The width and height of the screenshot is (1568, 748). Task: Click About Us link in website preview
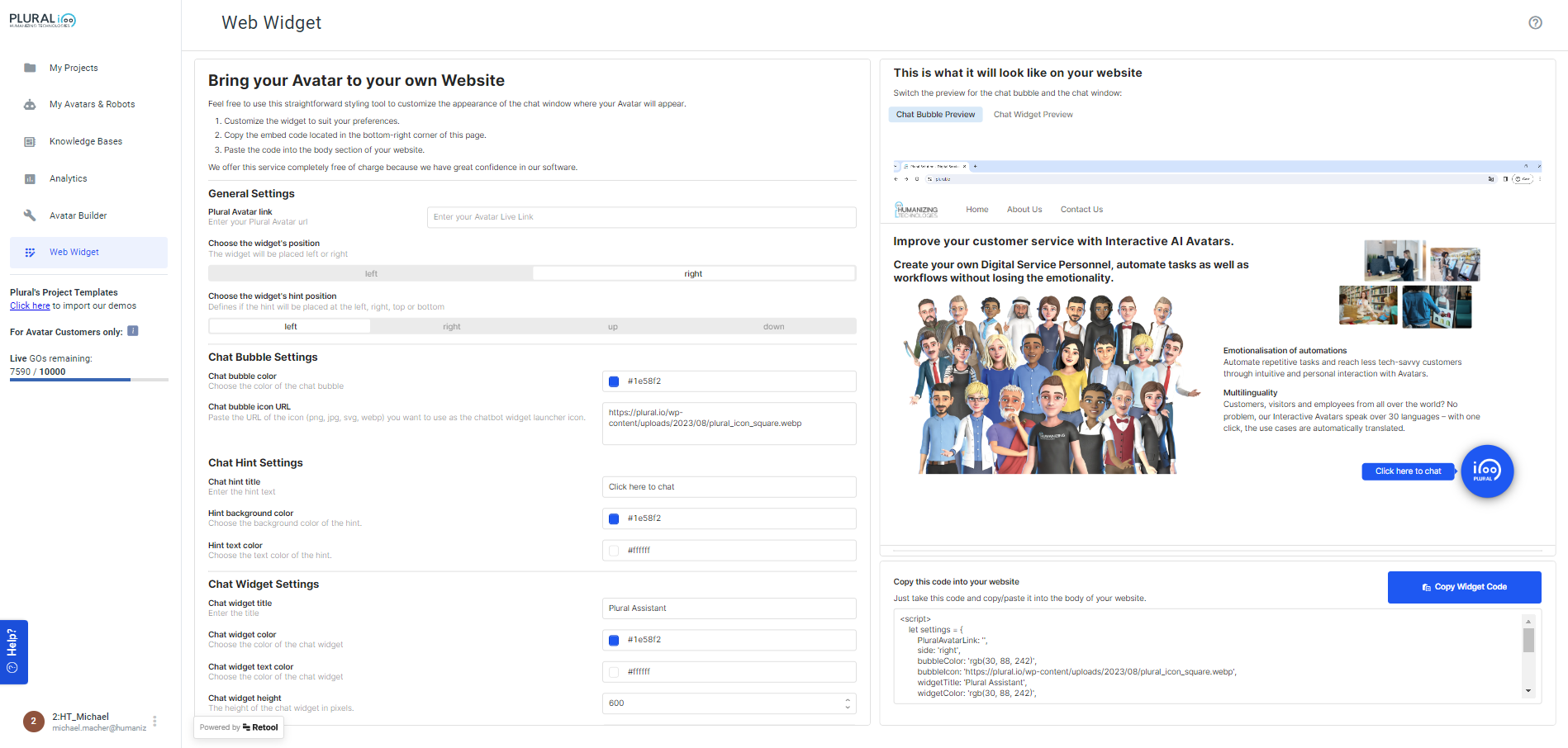[1024, 210]
